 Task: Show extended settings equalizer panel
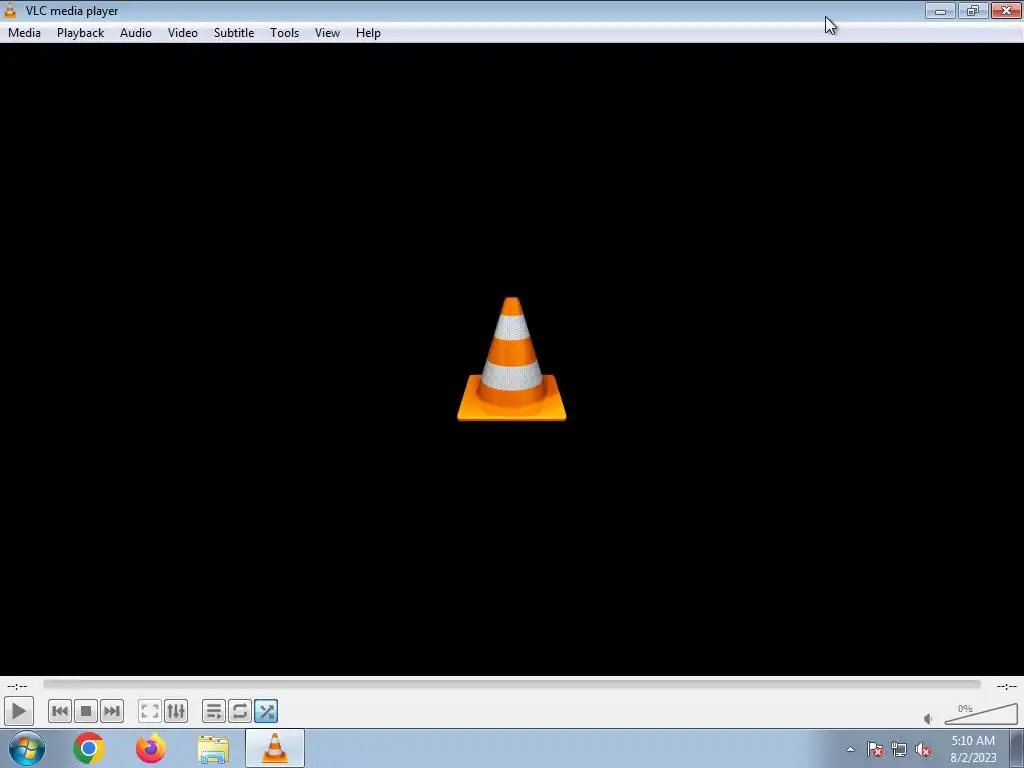click(x=176, y=711)
